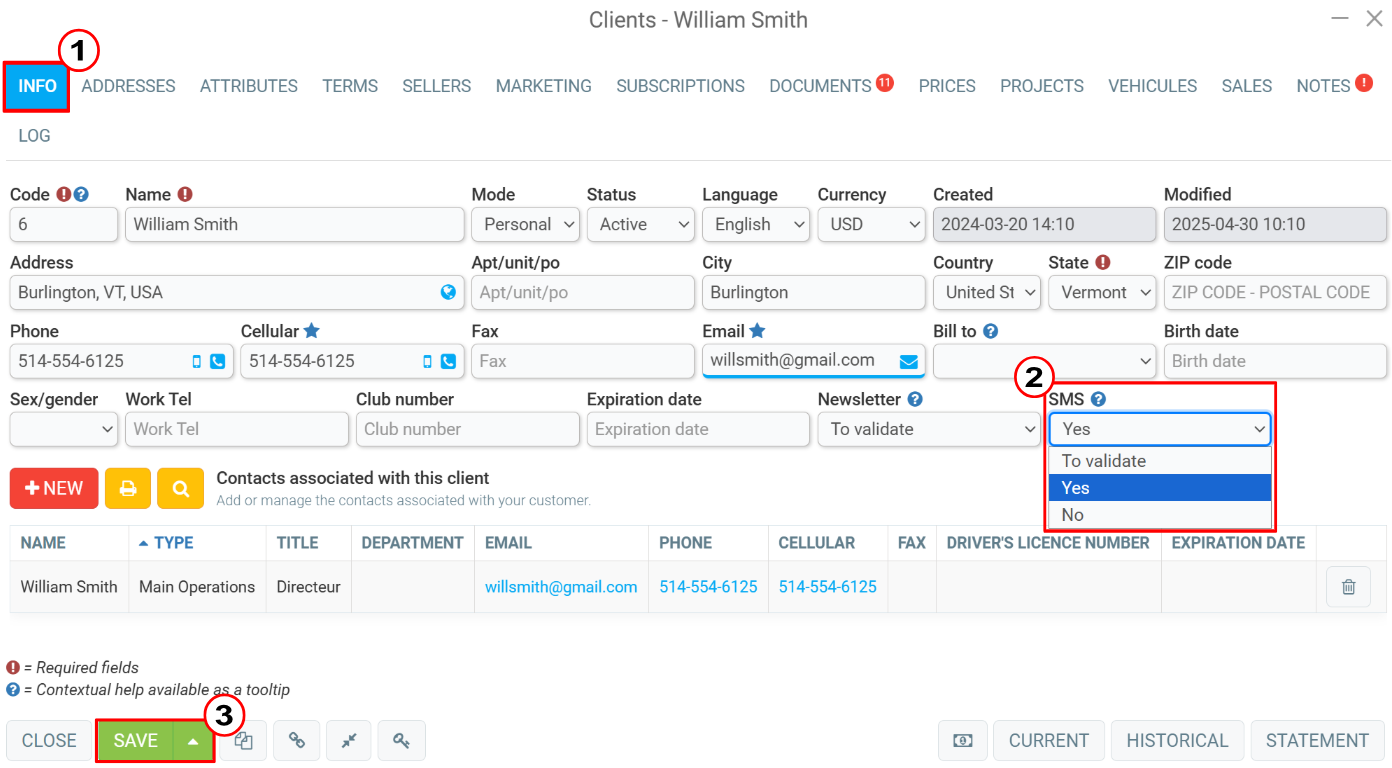Open the link icon in bottom toolbar

pos(296,740)
